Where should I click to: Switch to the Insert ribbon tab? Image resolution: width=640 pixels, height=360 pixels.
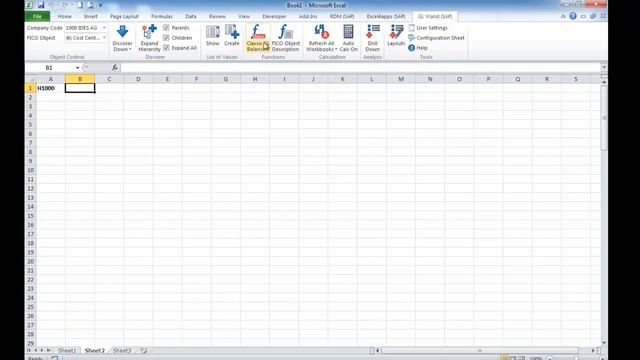[x=91, y=16]
